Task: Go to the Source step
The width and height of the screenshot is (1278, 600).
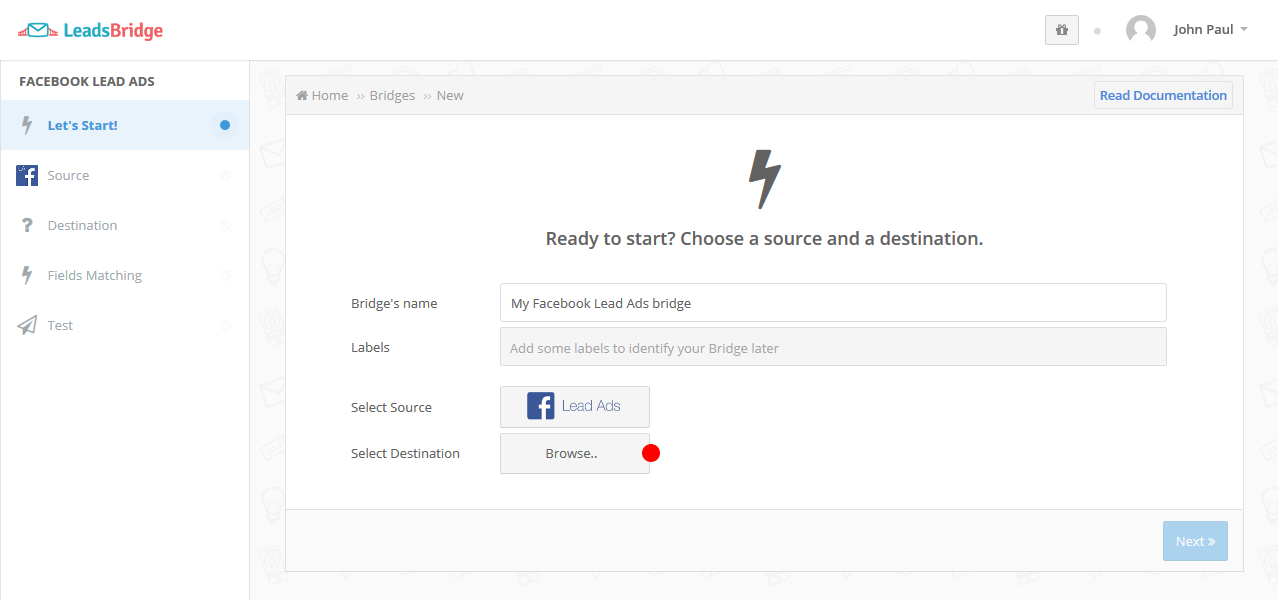Action: click(124, 175)
